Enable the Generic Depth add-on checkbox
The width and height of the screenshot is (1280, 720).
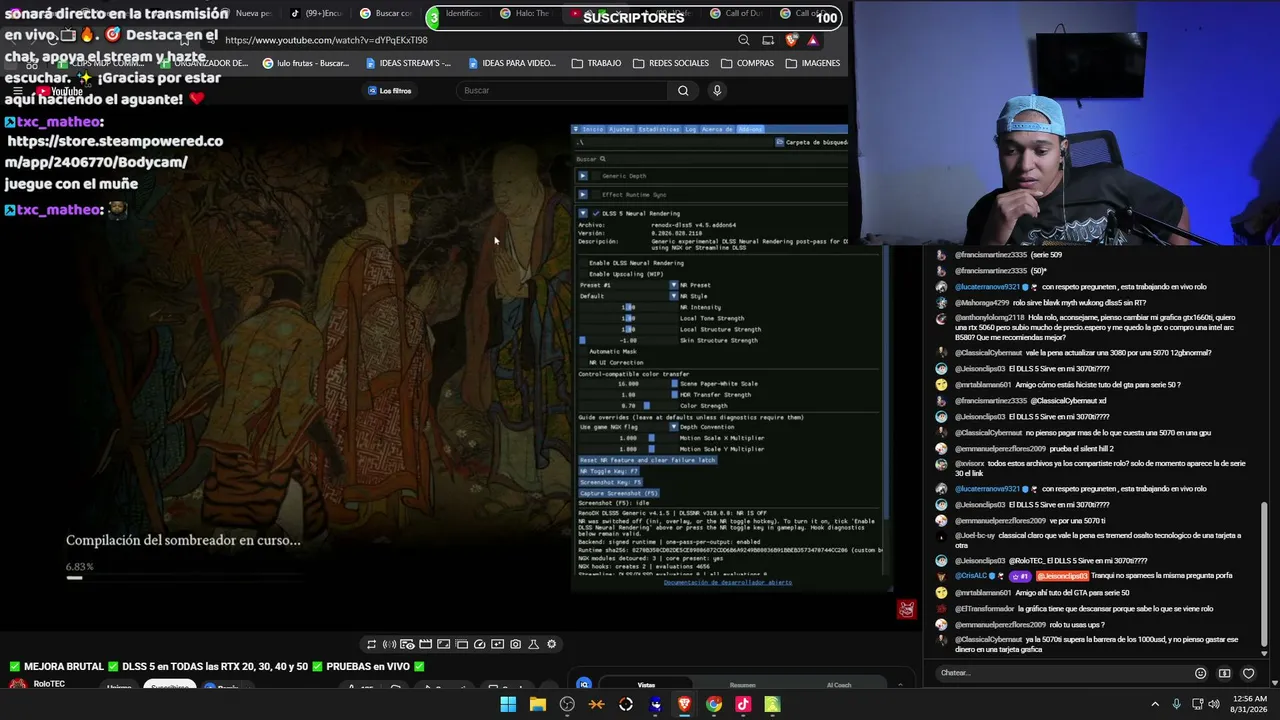[x=596, y=176]
